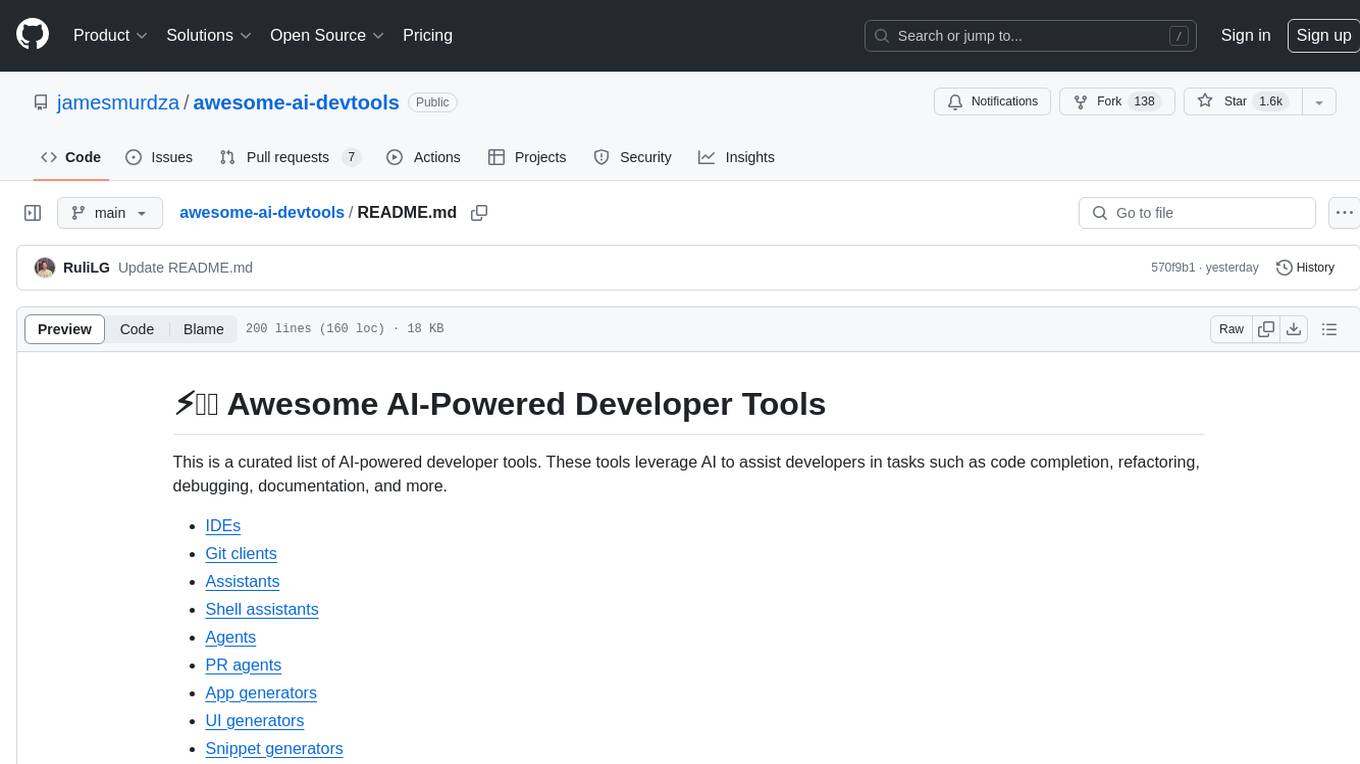Jump to the Assistants section
This screenshot has width=1360, height=764.
point(242,582)
